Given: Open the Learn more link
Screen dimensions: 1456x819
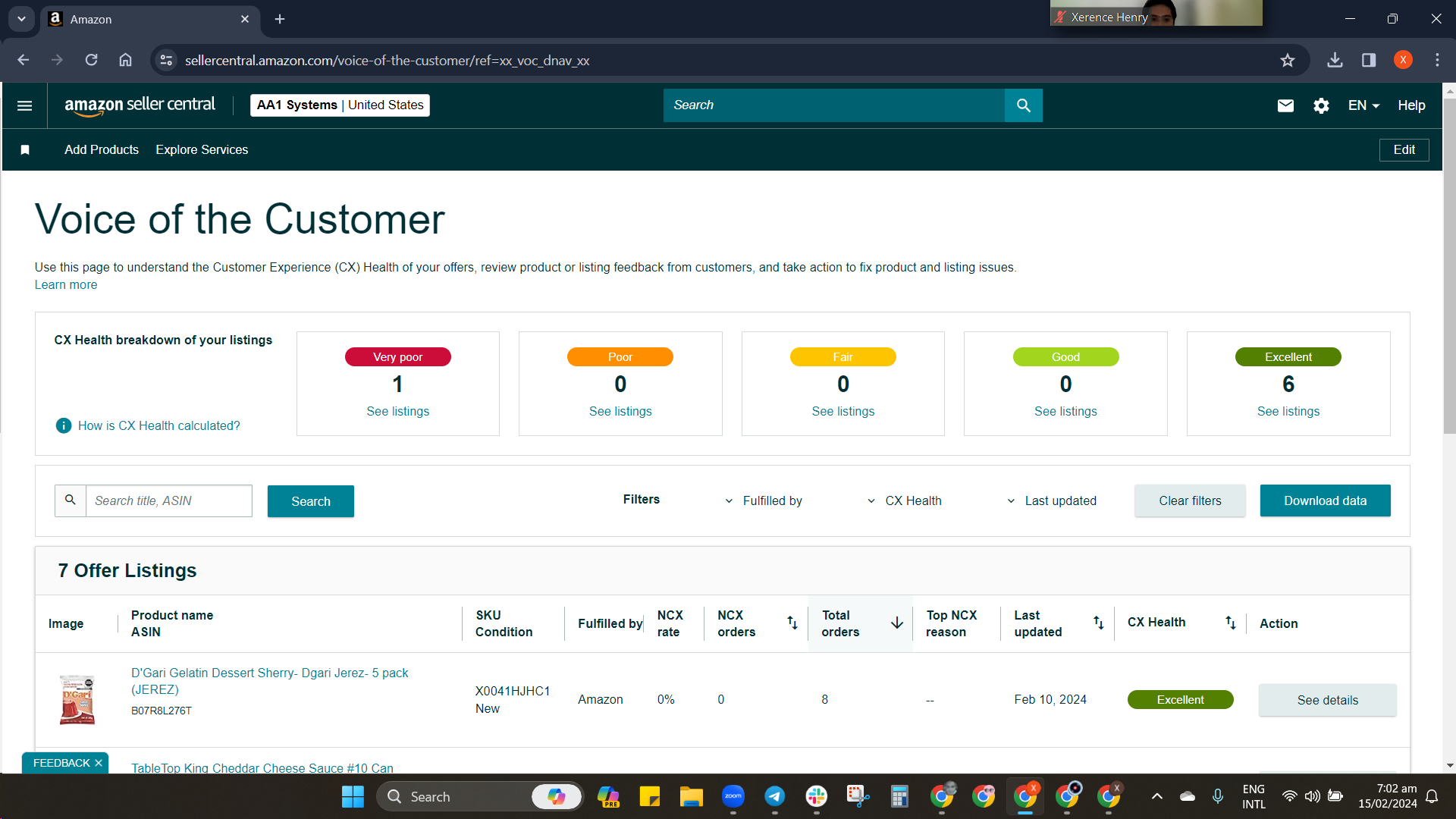Looking at the screenshot, I should point(66,285).
